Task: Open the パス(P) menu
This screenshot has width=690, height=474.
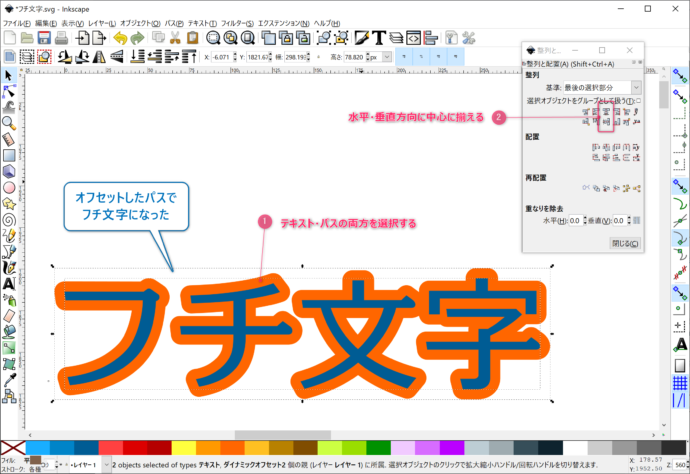Action: tap(174, 23)
